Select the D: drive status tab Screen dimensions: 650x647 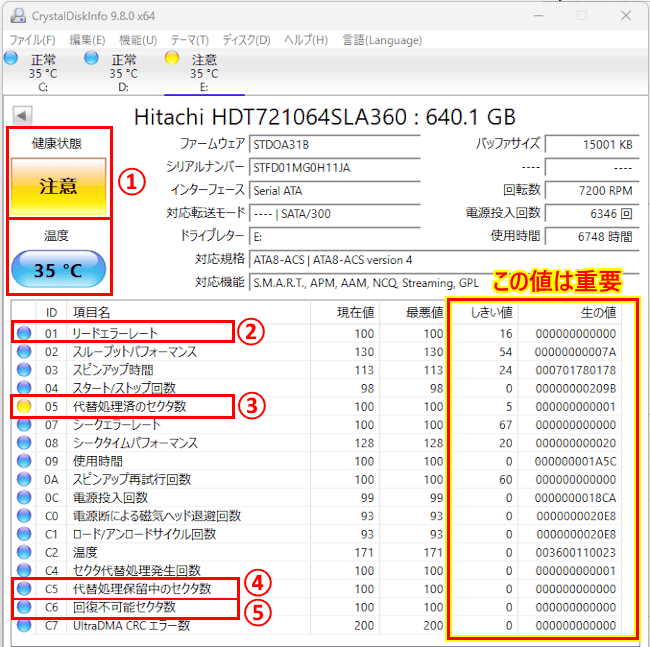tap(124, 71)
